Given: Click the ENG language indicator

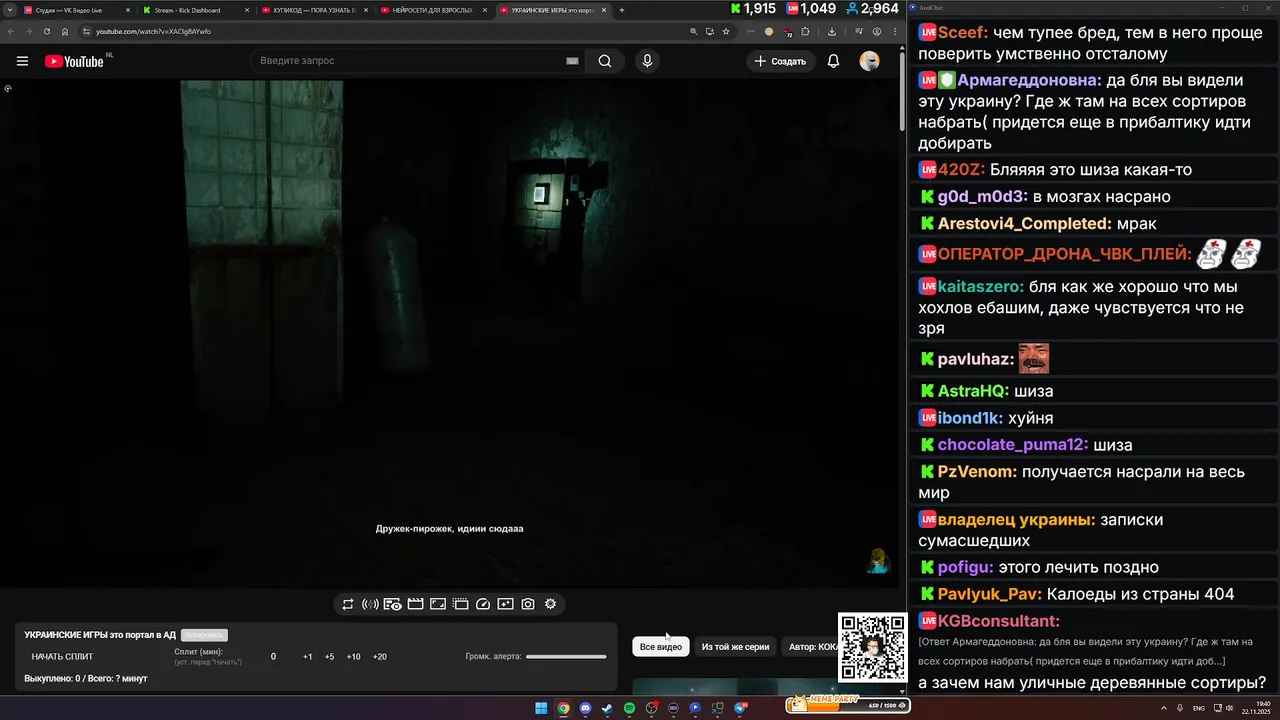Looking at the screenshot, I should click(1199, 708).
